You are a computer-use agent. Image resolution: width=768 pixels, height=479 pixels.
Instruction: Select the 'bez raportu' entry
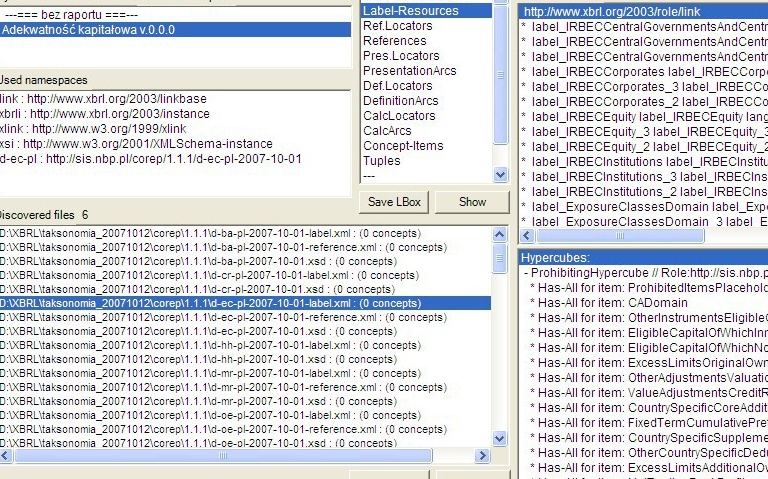tap(70, 15)
